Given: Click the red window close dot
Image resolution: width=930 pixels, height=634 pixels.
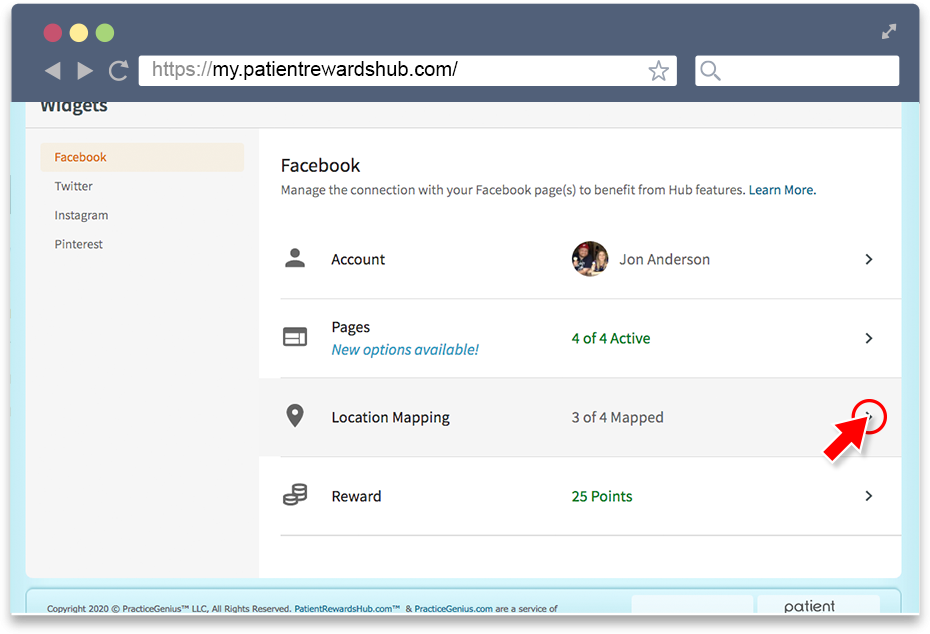Looking at the screenshot, I should [53, 33].
